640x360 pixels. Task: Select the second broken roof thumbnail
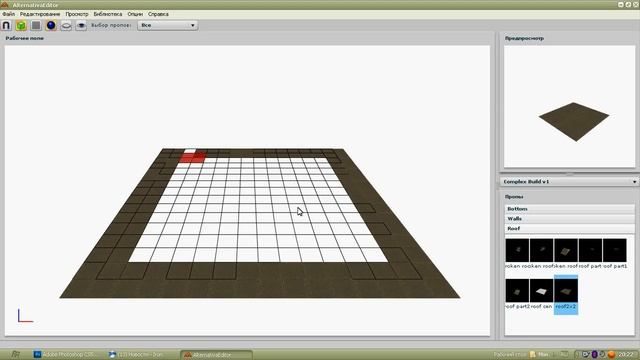coord(542,250)
